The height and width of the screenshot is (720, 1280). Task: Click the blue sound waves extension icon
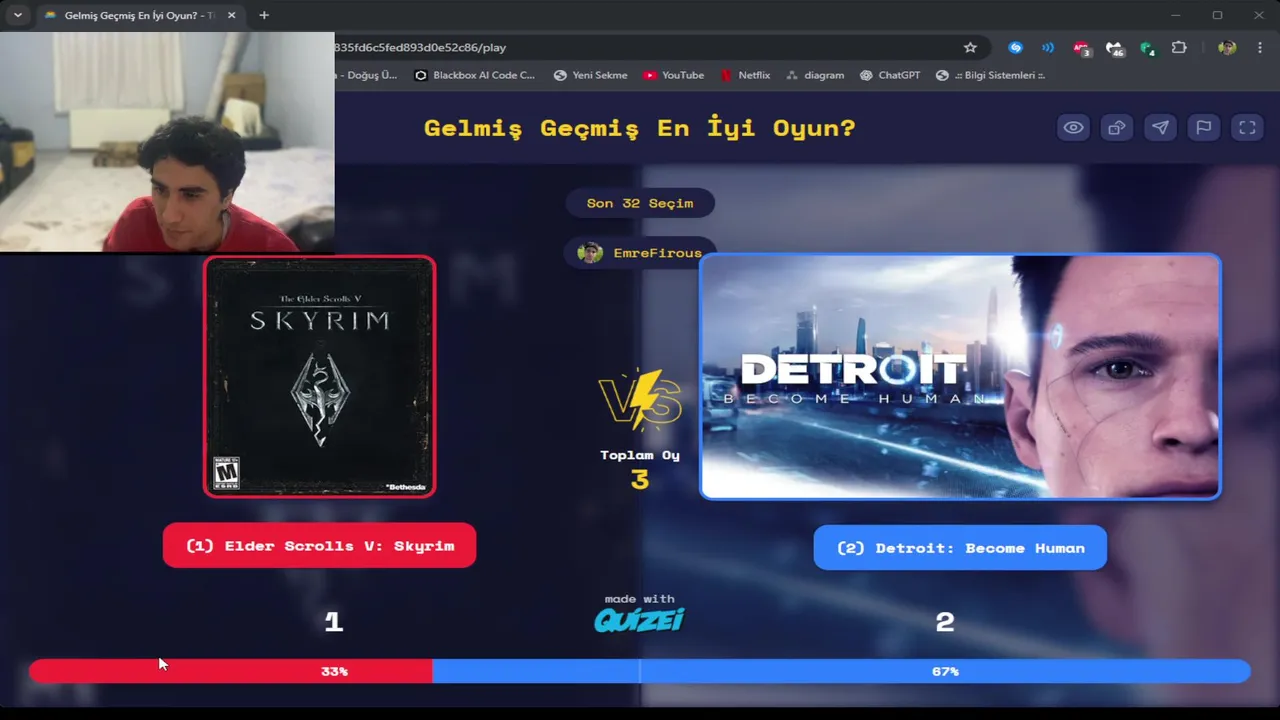click(1048, 47)
